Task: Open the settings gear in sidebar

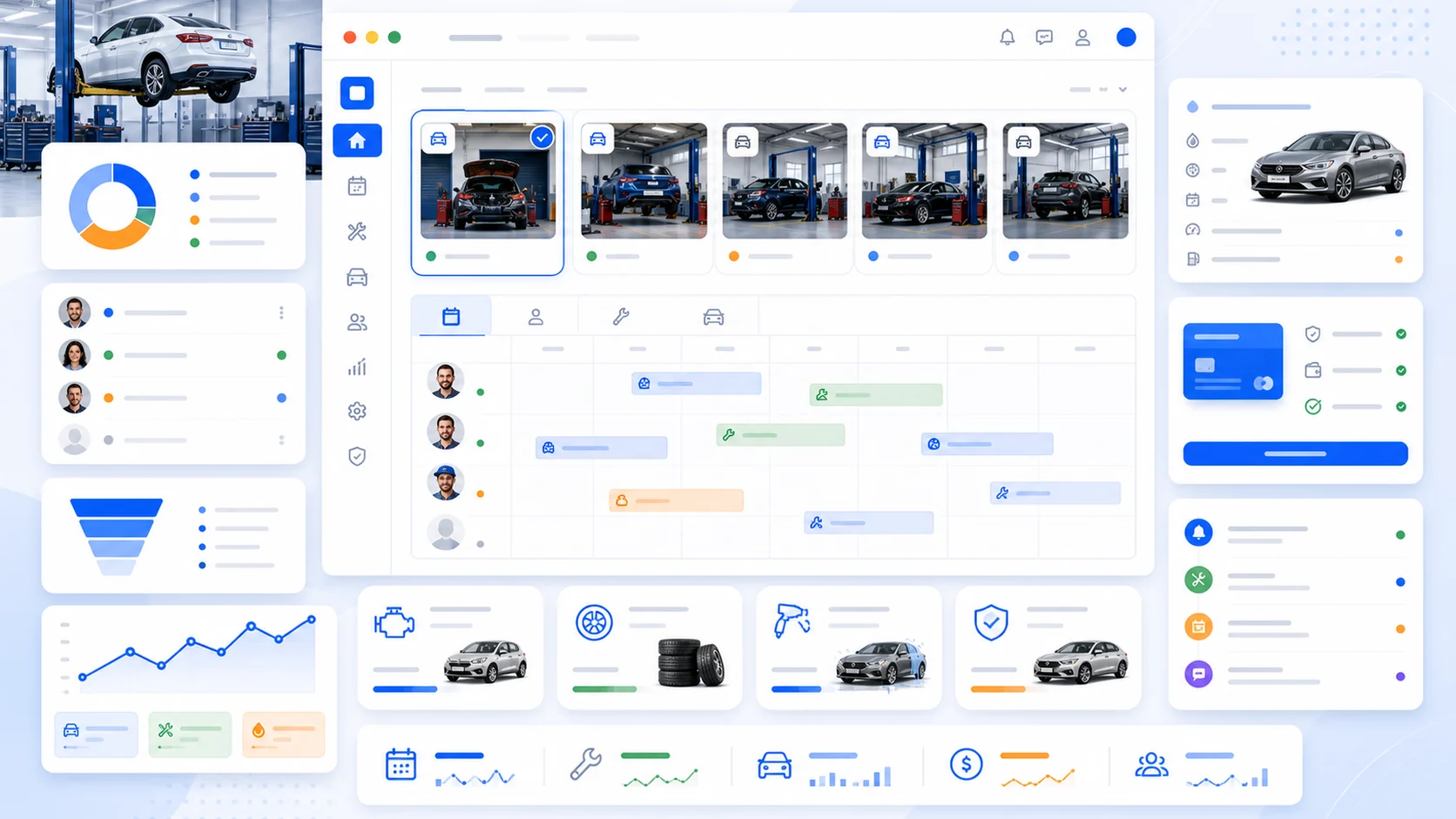Action: pyautogui.click(x=357, y=411)
